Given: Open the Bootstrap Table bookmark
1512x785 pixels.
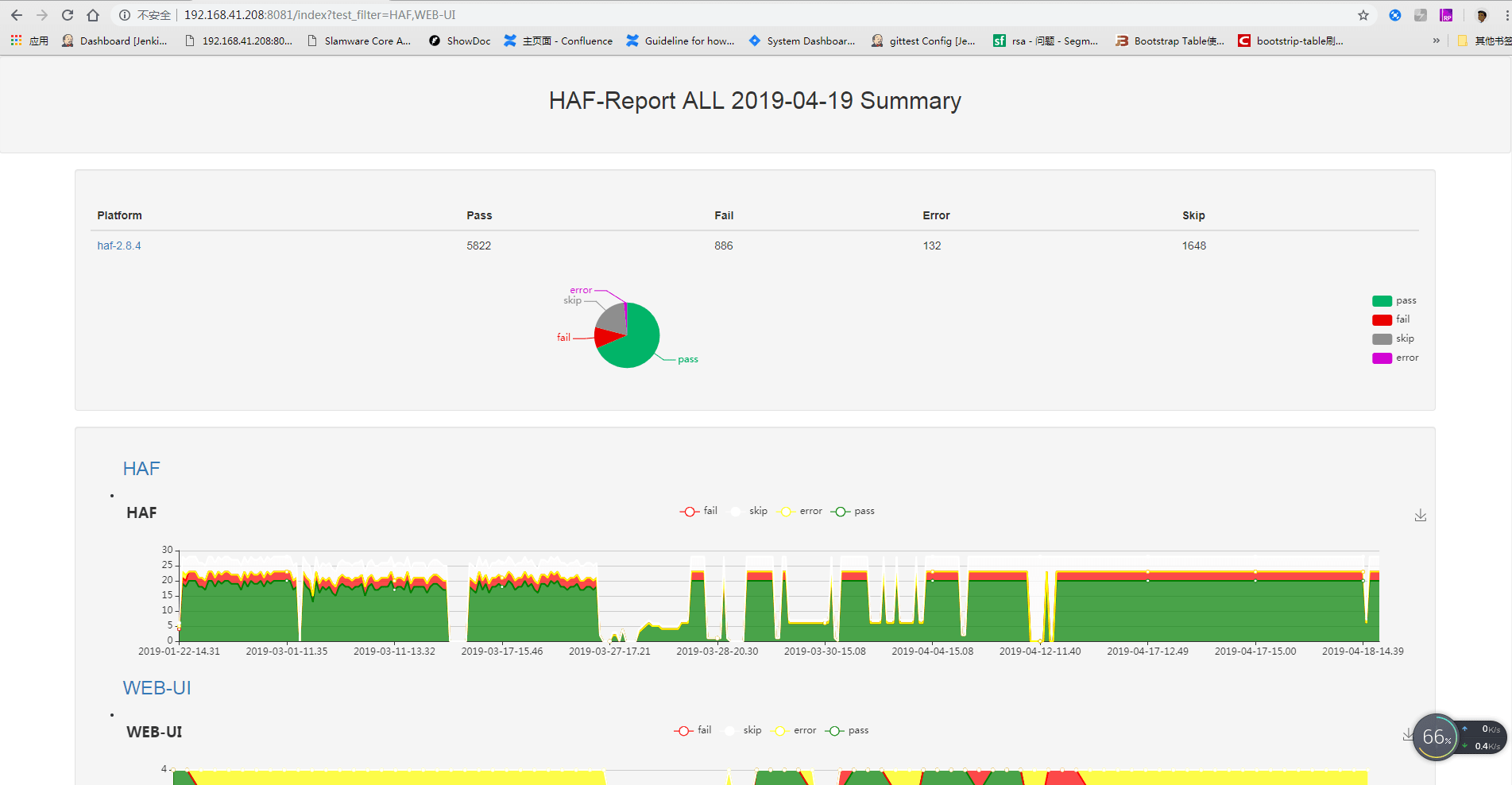Looking at the screenshot, I should 1170,41.
